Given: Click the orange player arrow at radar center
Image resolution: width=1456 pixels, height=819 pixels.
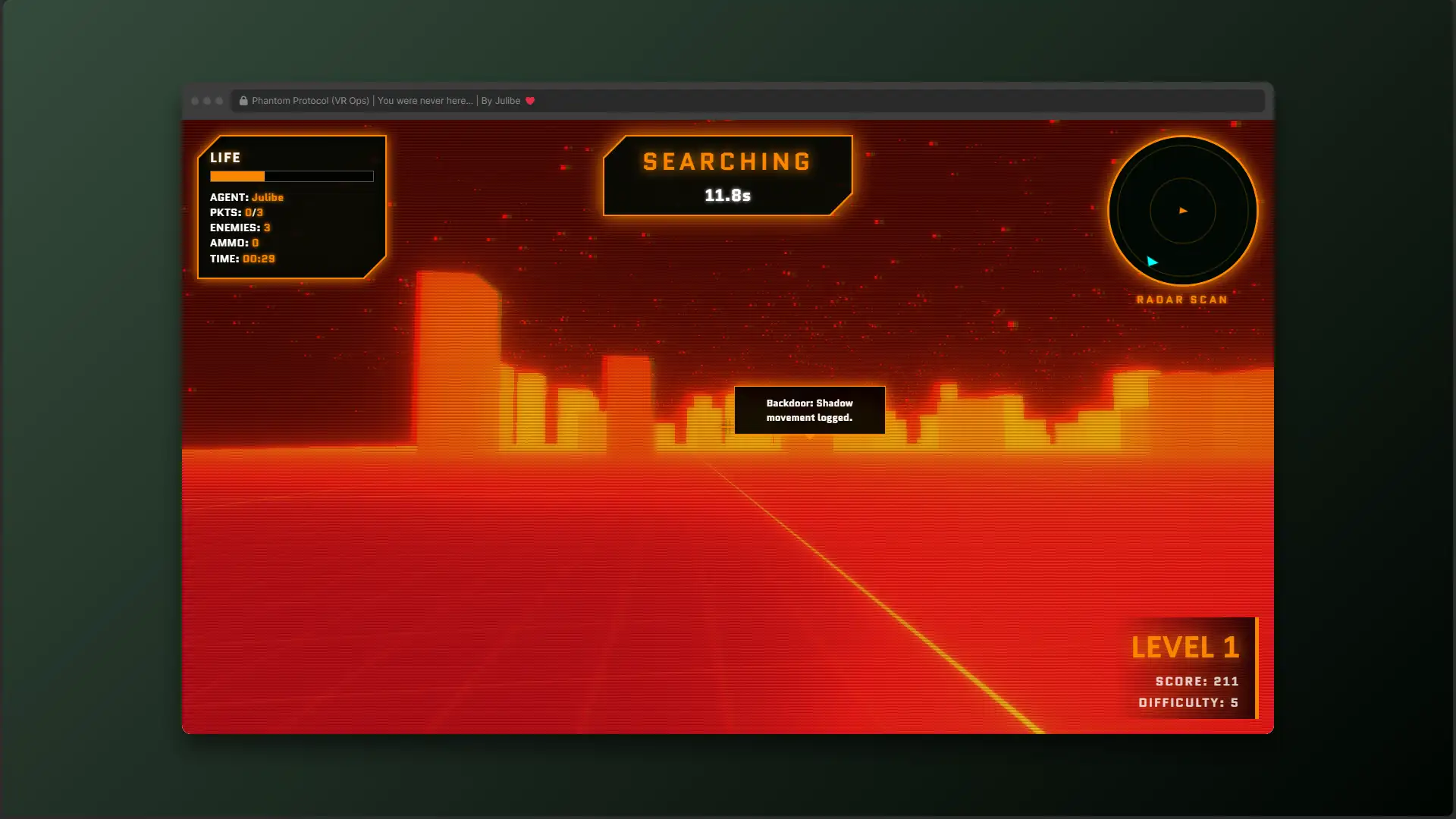Looking at the screenshot, I should 1183,211.
